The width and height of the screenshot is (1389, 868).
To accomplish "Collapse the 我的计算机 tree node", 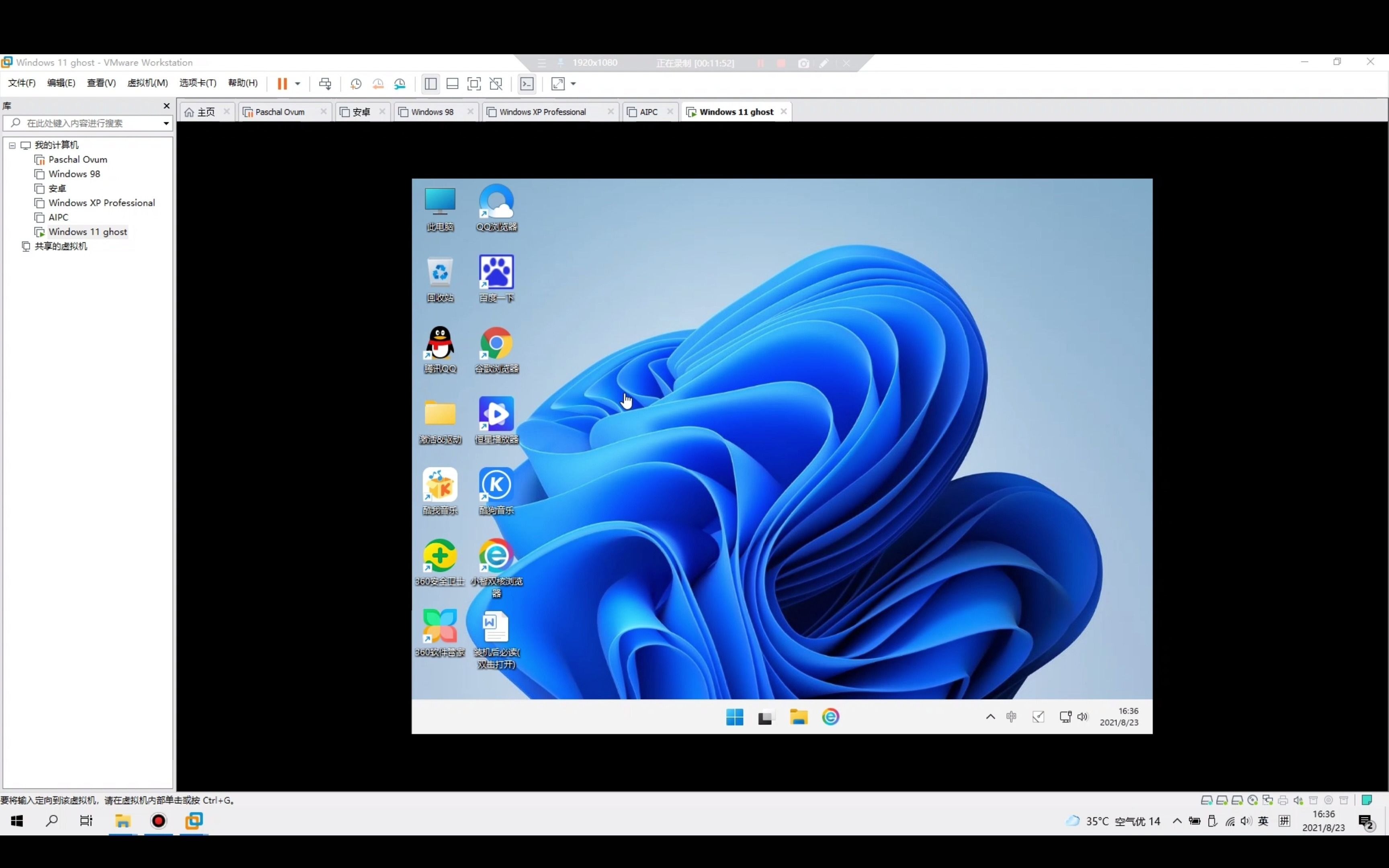I will pyautogui.click(x=12, y=145).
